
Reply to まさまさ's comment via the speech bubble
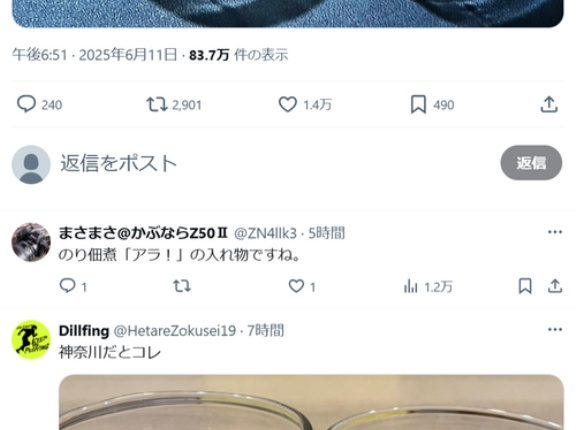click(x=68, y=286)
